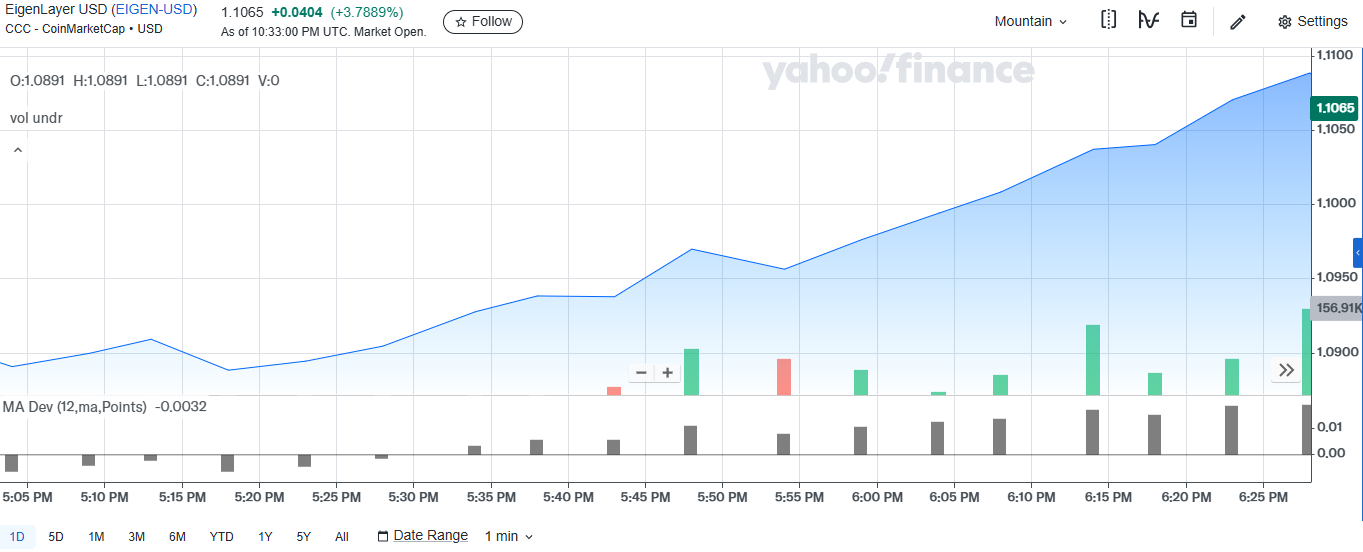
Task: Click the 1.1065 current price tag
Action: 1335,108
